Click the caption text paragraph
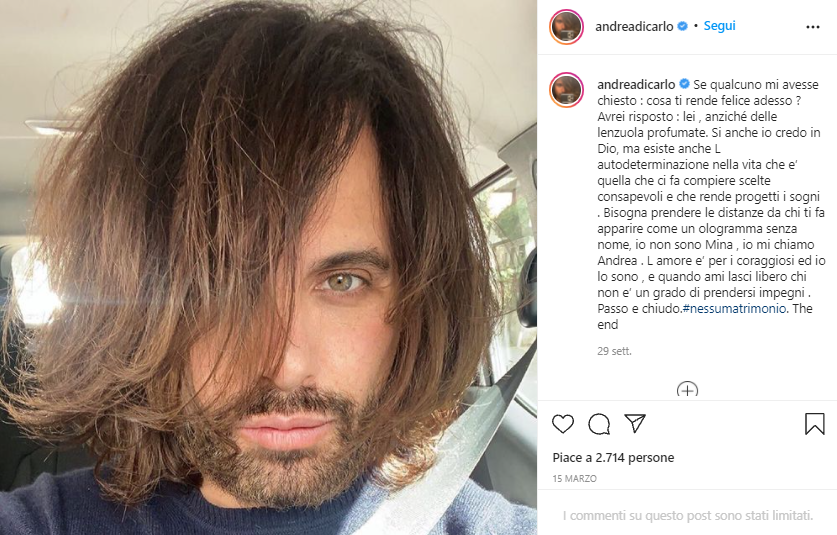837x535 pixels. coord(712,204)
